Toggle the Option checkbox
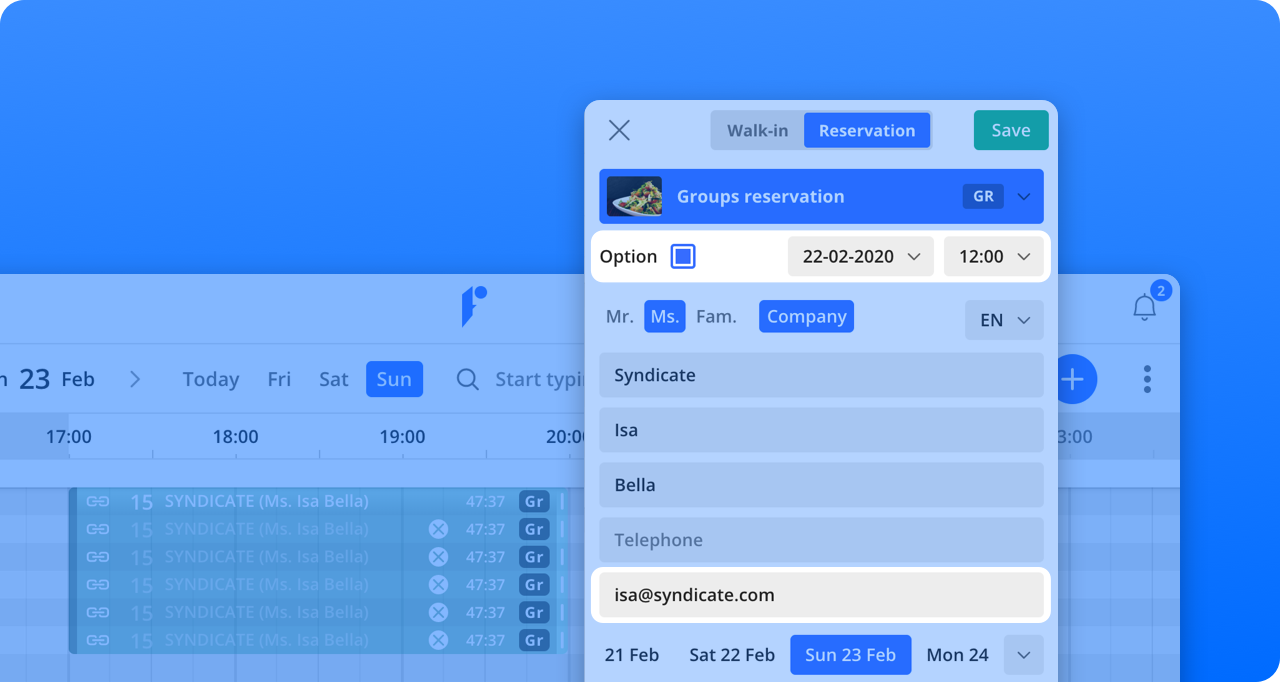 coord(683,256)
